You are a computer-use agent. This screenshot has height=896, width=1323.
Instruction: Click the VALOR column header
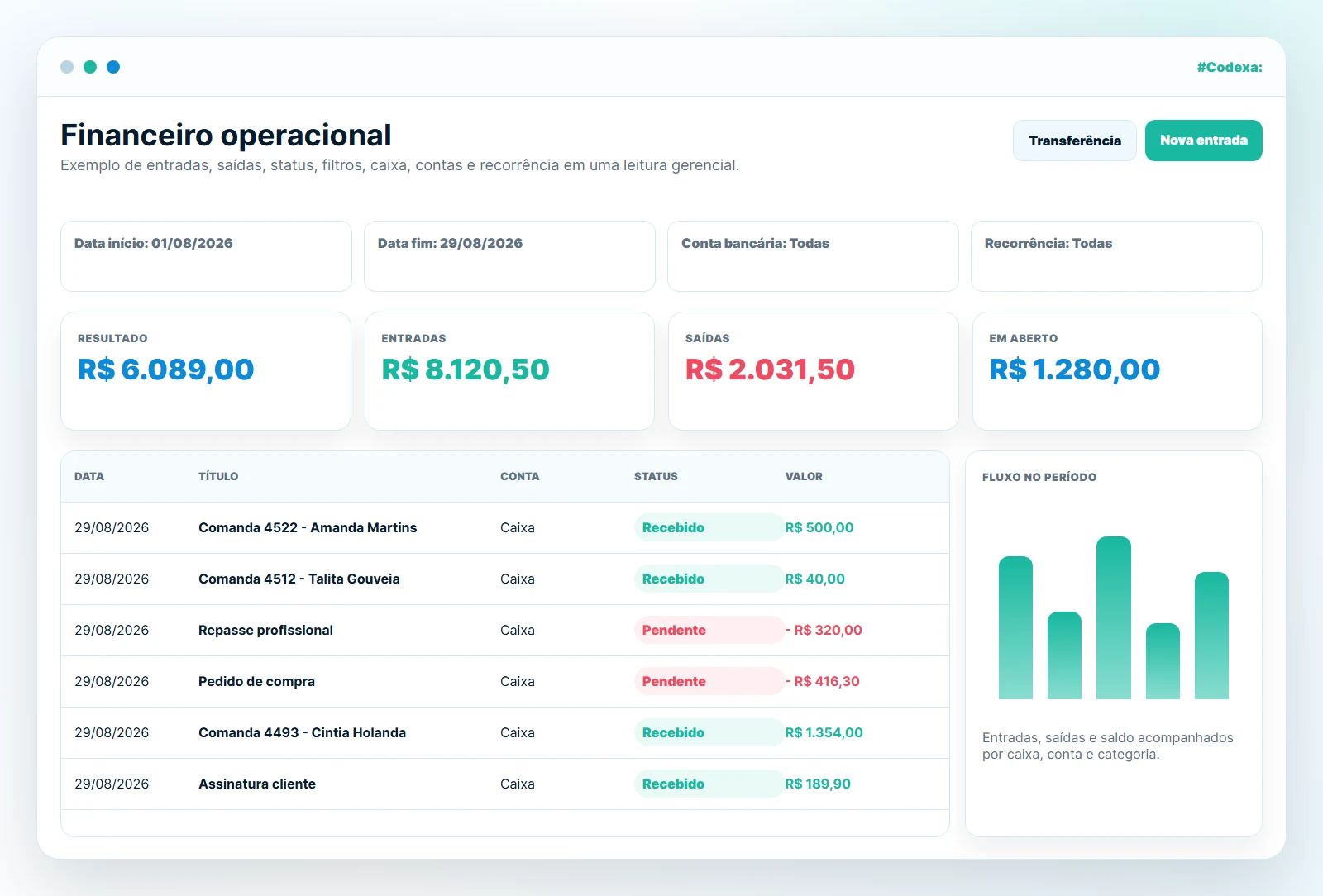click(804, 477)
